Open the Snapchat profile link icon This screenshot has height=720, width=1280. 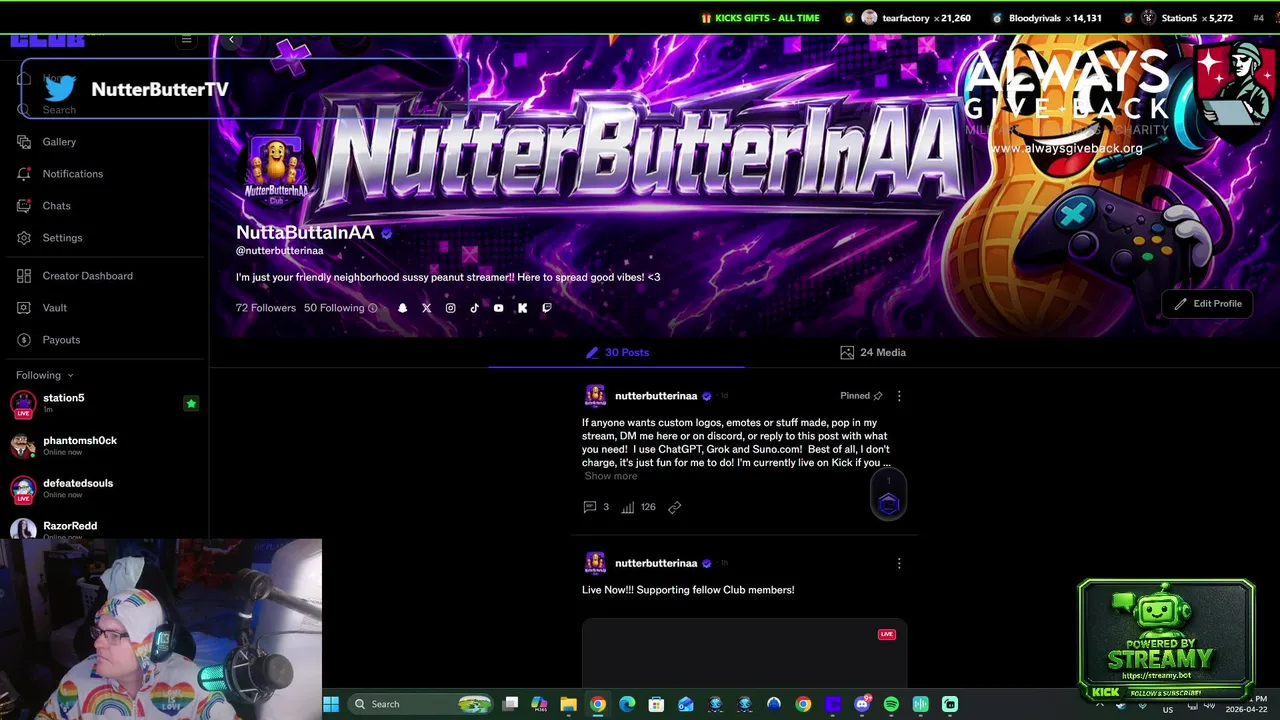click(x=402, y=308)
